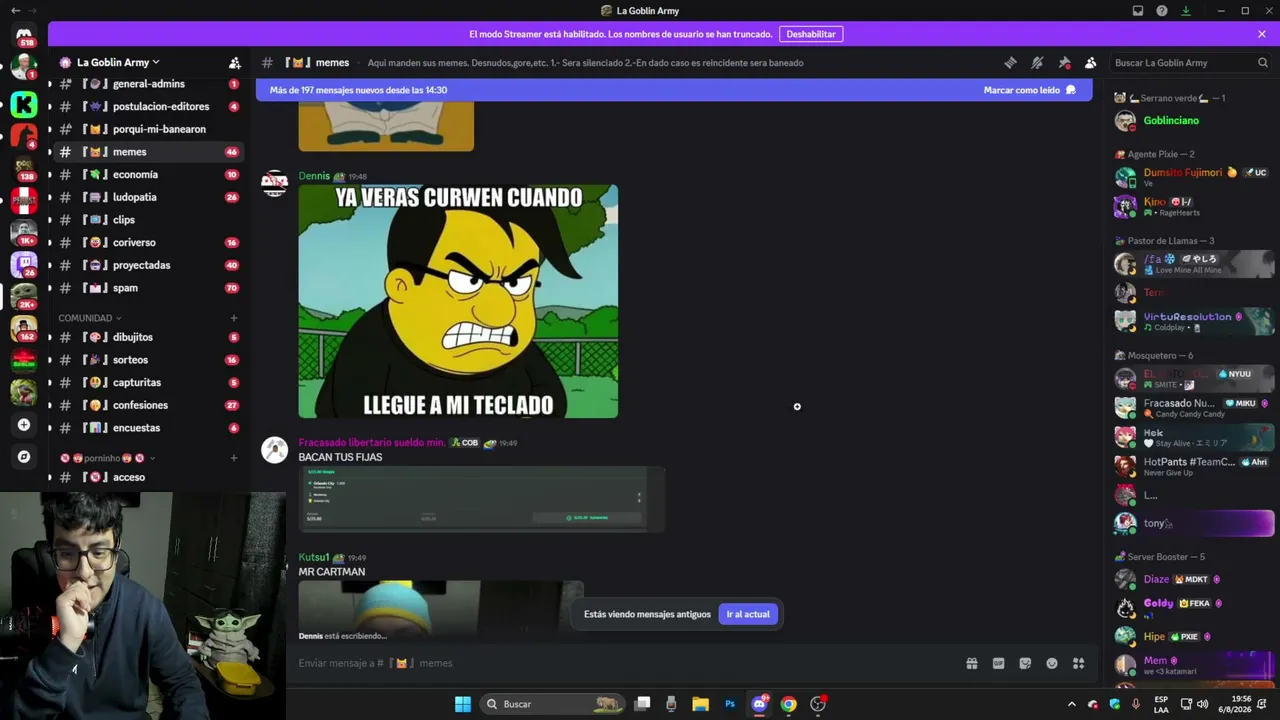The image size is (1280, 720).
Task: Open the general-admins channel
Action: 148,84
